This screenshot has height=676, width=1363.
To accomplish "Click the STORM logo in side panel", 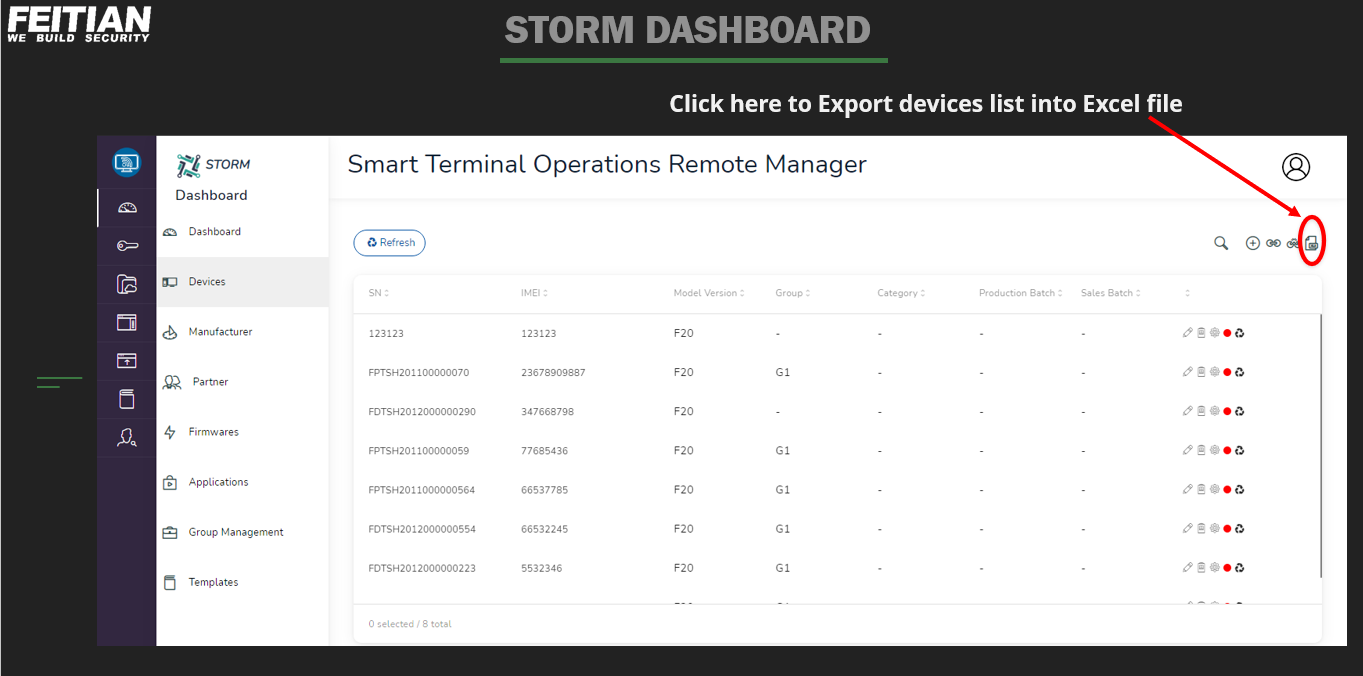I will [x=213, y=164].
